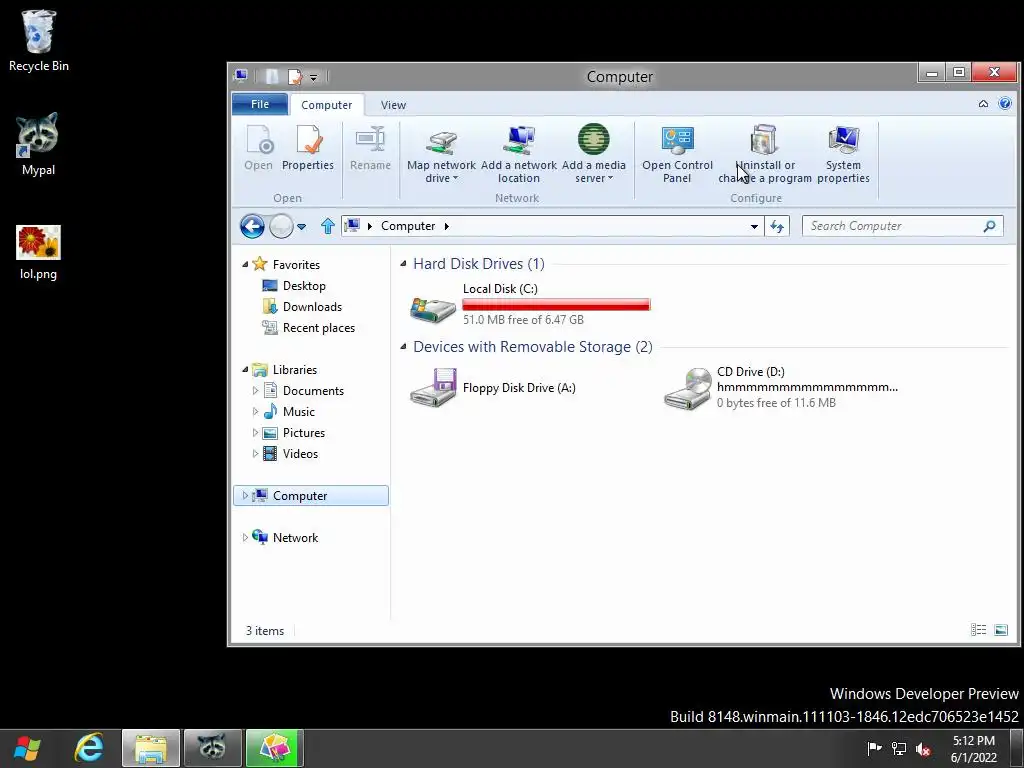Launch Internet Explorer from taskbar
This screenshot has height=768, width=1024.
point(89,748)
